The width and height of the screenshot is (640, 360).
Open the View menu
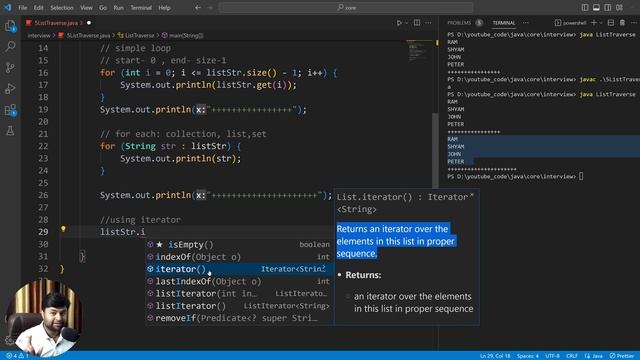tap(86, 7)
